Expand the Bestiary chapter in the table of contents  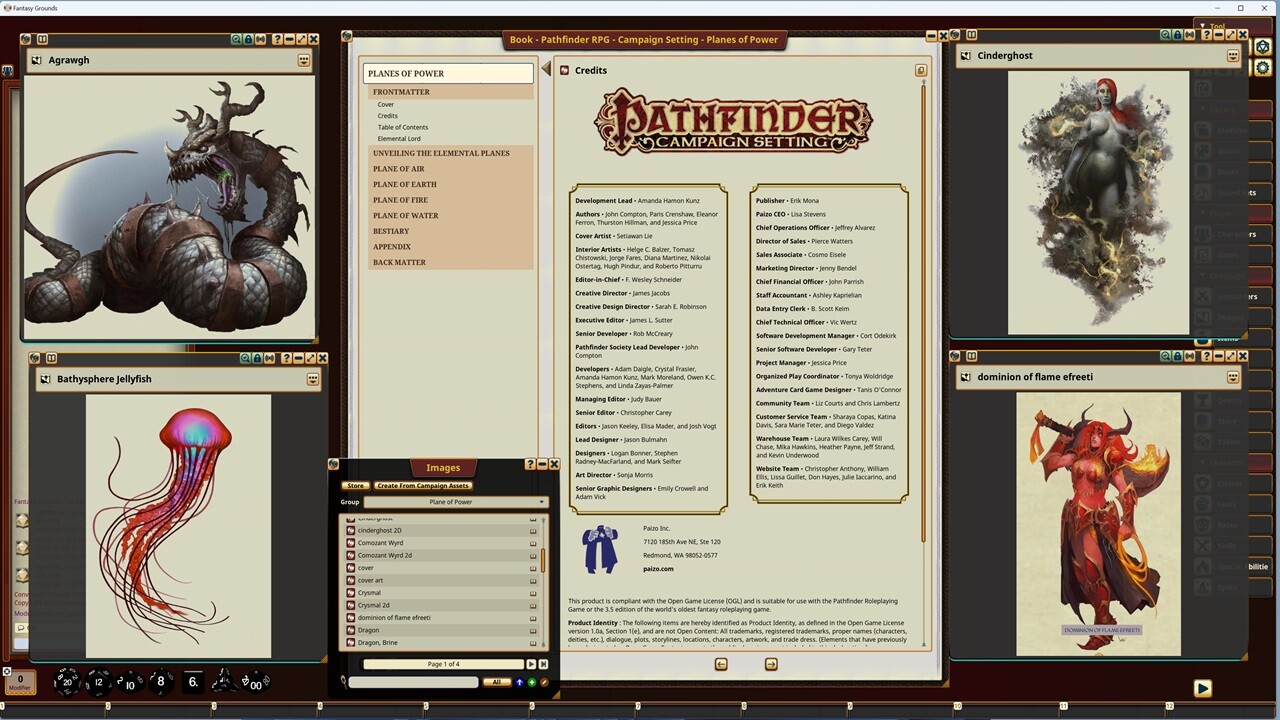point(391,231)
